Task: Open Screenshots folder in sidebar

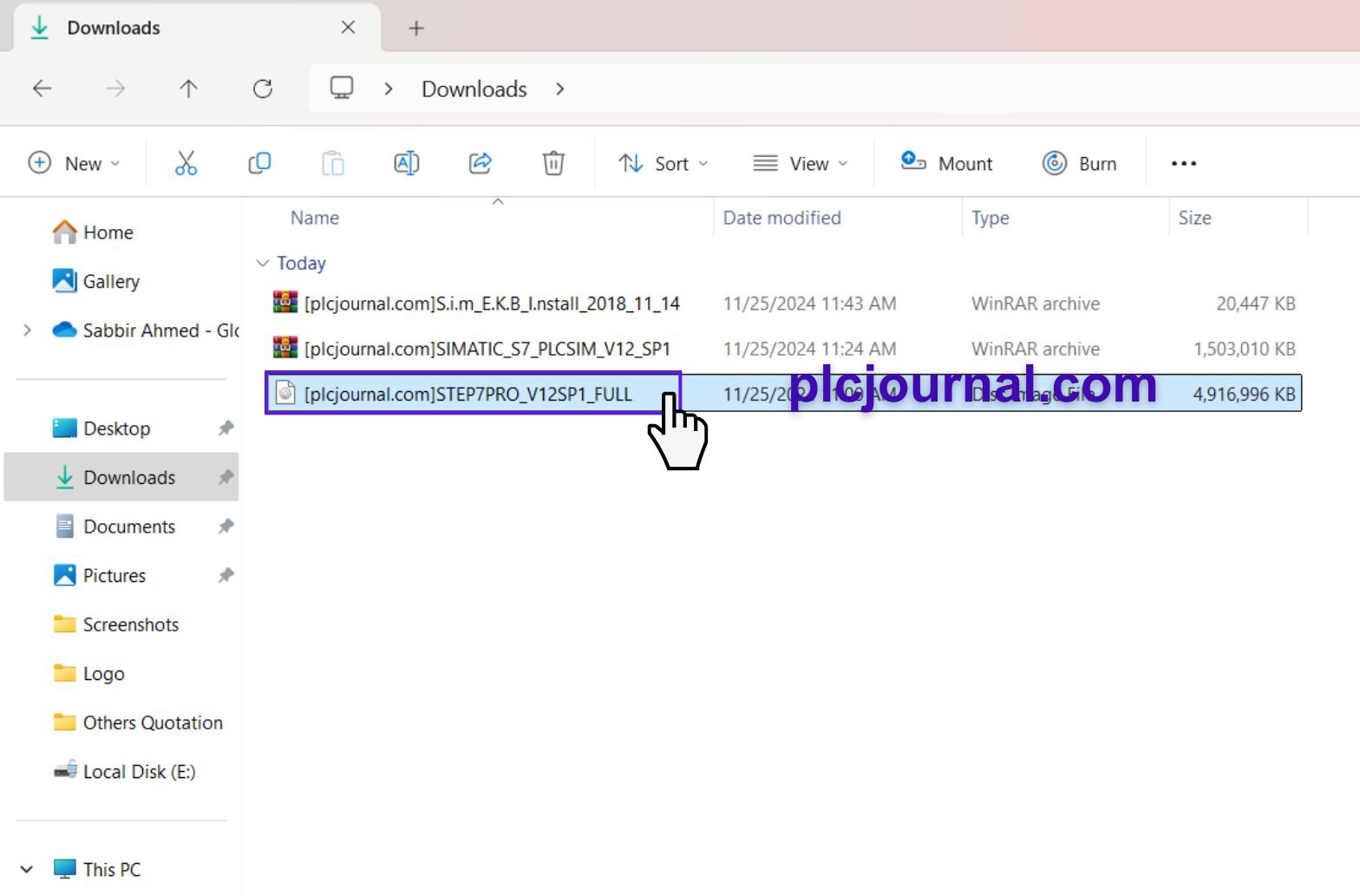Action: pyautogui.click(x=115, y=625)
